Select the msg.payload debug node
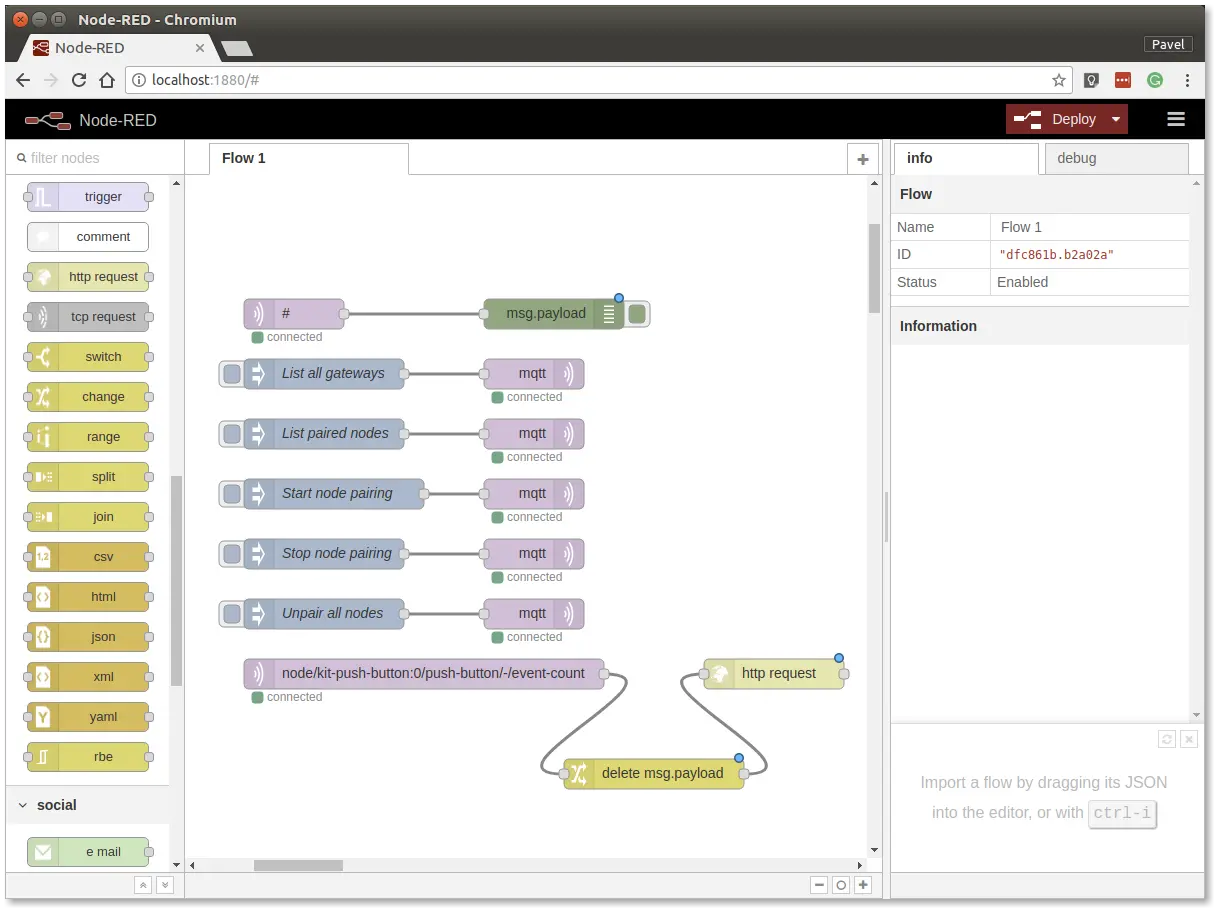The height and width of the screenshot is (908, 1214). tap(554, 314)
